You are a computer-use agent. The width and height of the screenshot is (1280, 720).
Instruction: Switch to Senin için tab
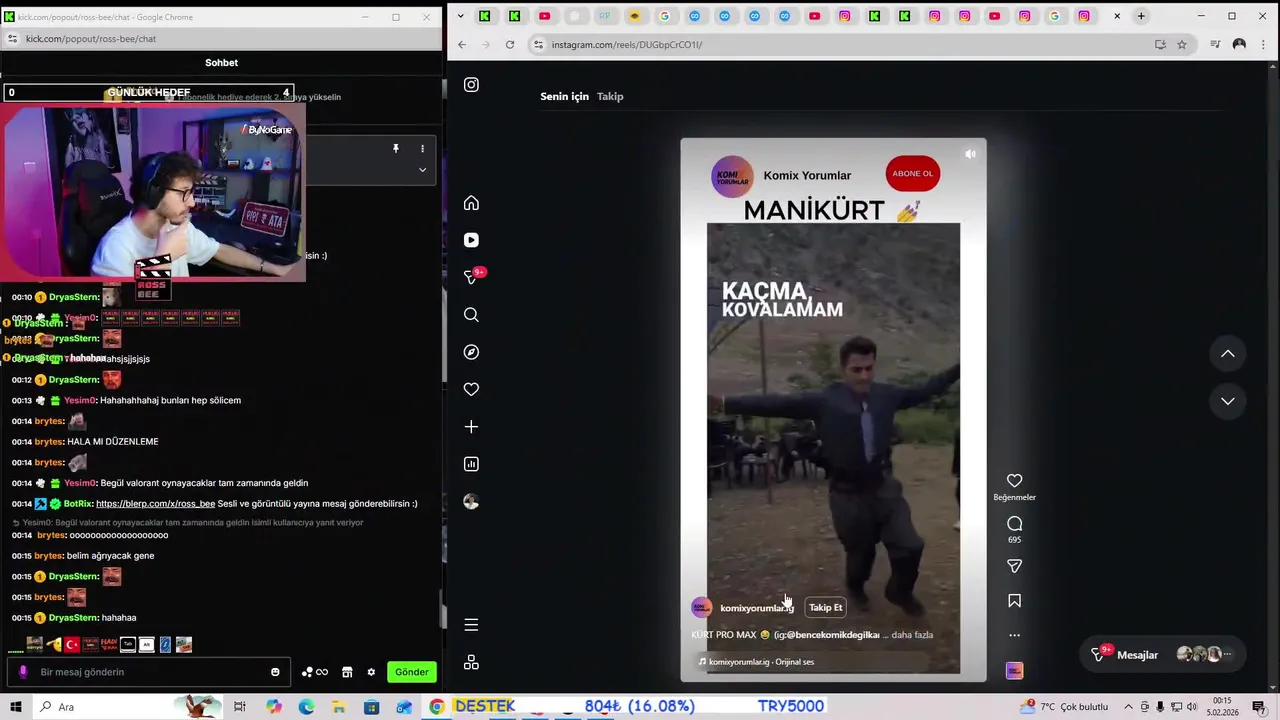point(564,96)
